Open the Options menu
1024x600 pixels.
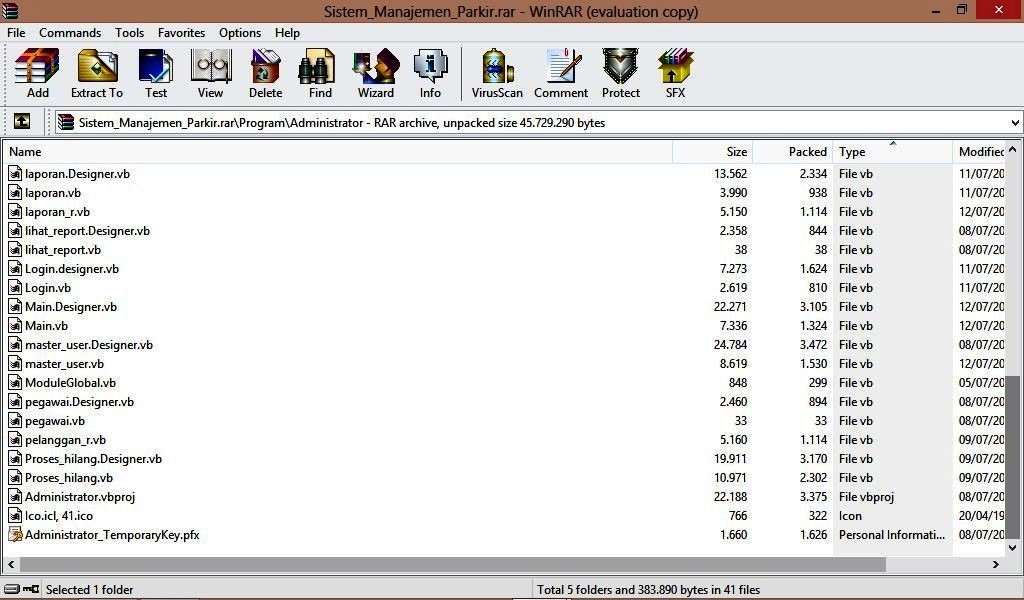(x=239, y=32)
